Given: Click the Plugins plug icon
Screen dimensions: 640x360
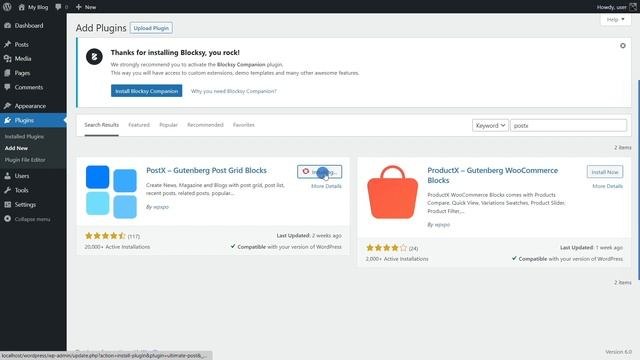Looking at the screenshot, I should [7, 120].
